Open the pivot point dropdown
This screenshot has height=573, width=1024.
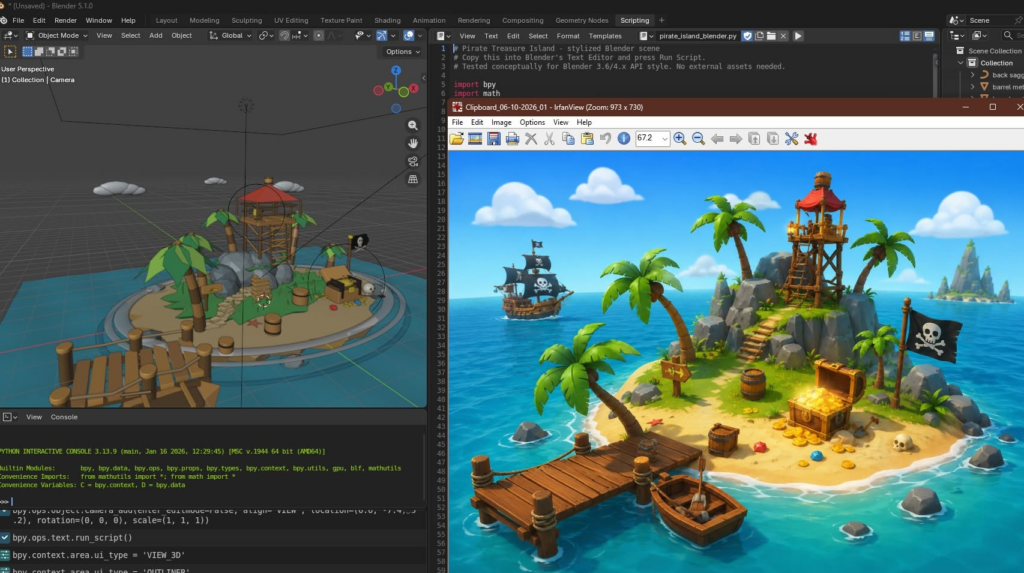[265, 36]
